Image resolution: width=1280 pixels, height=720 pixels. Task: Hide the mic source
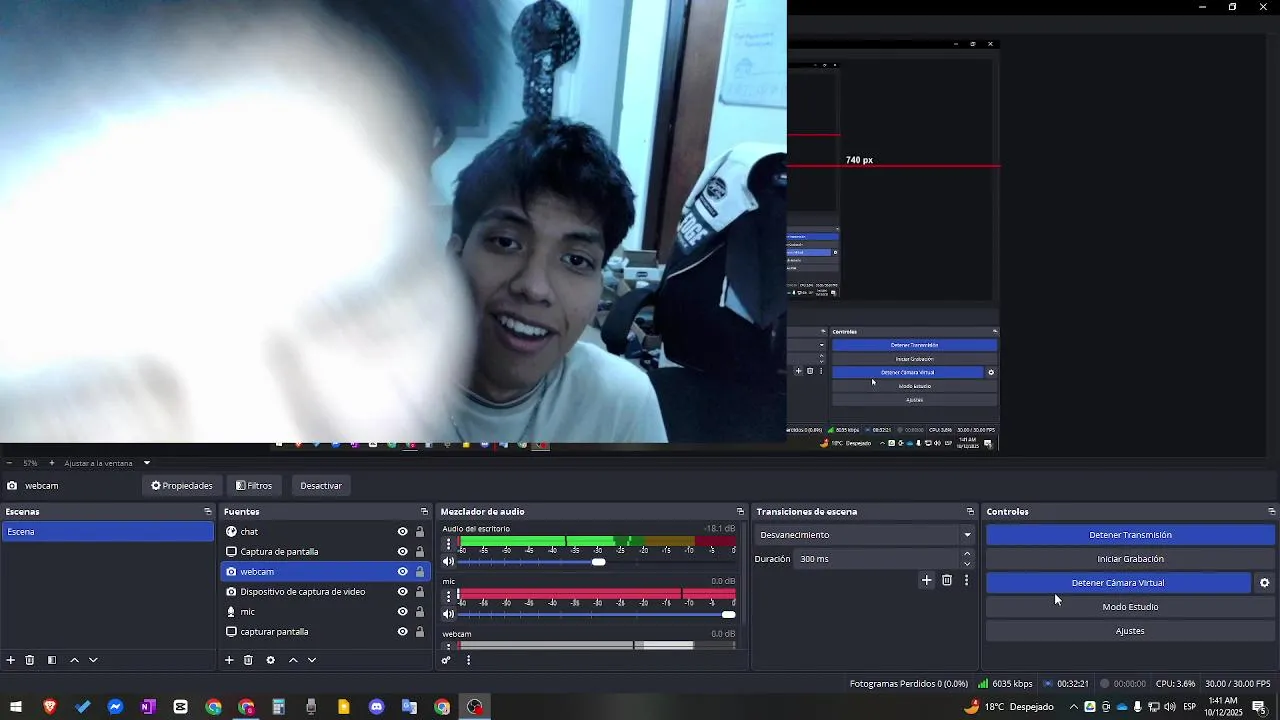(x=402, y=612)
